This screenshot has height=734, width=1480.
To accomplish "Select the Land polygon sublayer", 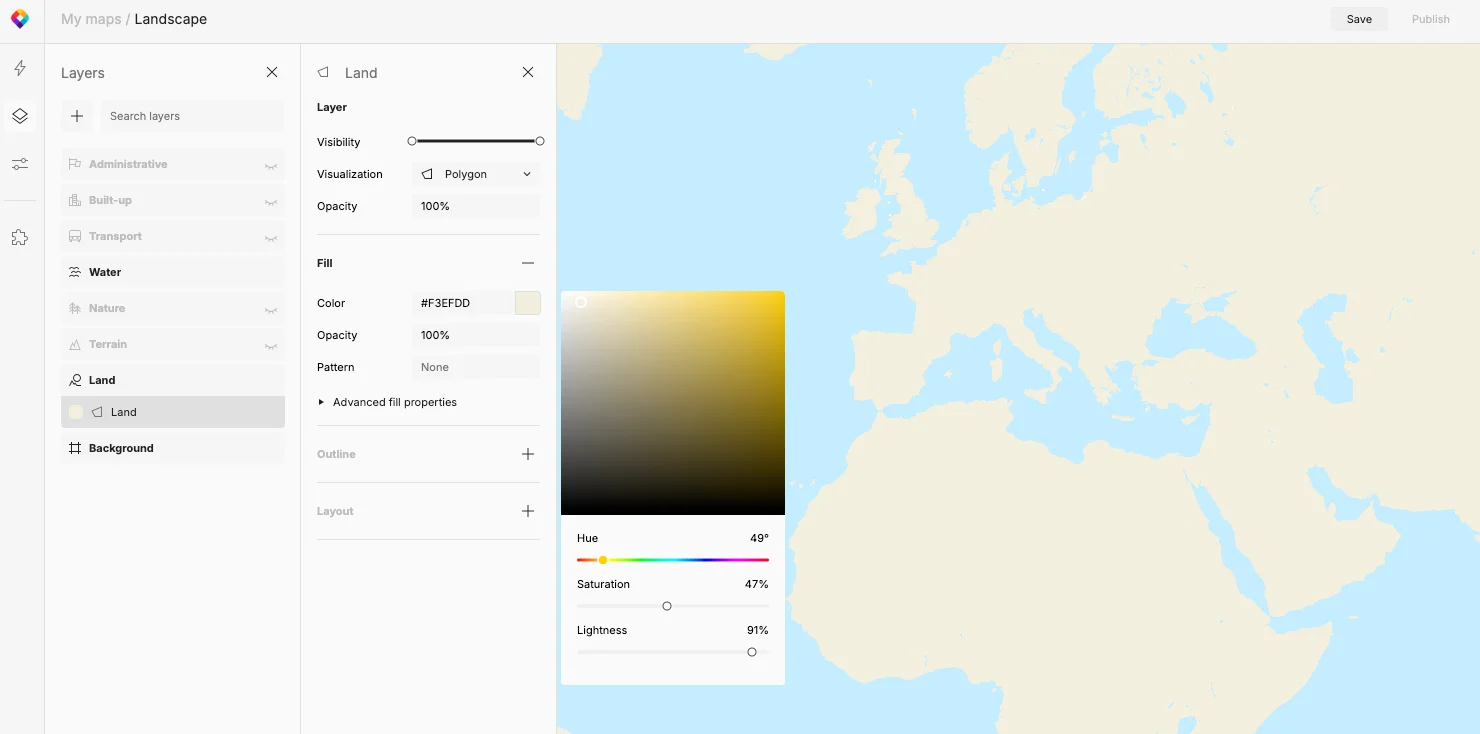I will click(x=173, y=412).
